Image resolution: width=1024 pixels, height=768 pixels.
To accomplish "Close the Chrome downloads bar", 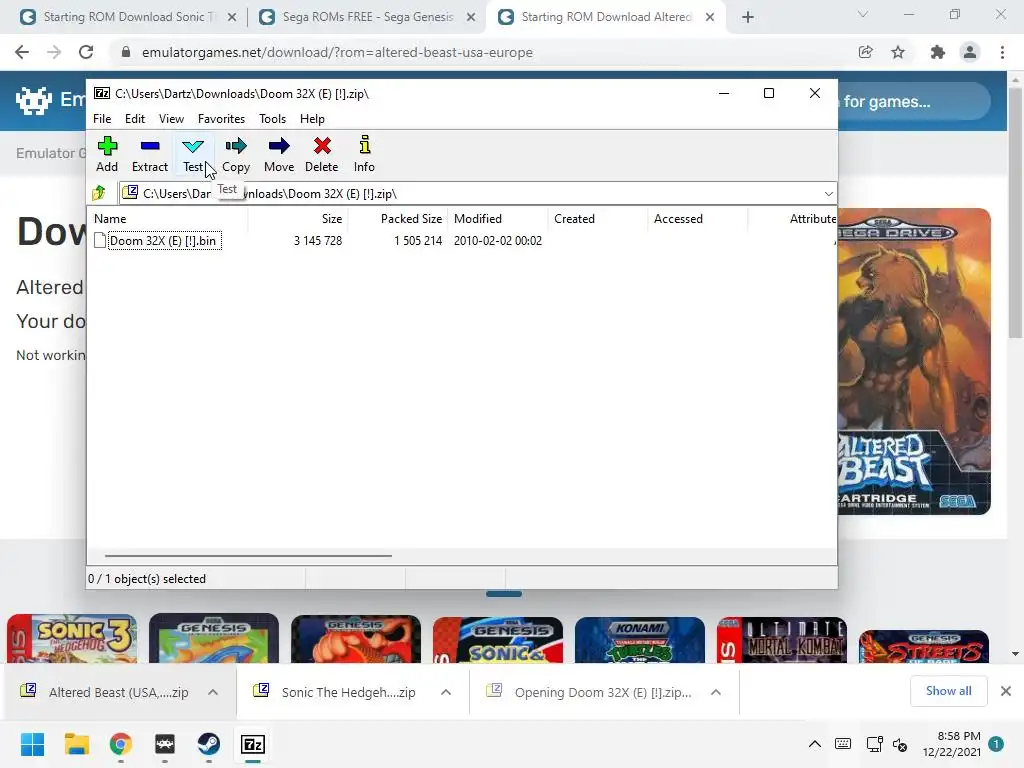I will [1006, 691].
